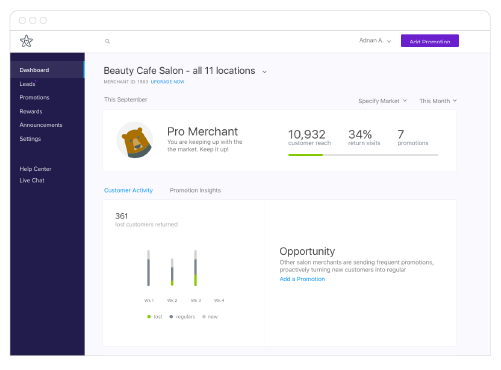Toggle the regulars legend dot

(171, 317)
